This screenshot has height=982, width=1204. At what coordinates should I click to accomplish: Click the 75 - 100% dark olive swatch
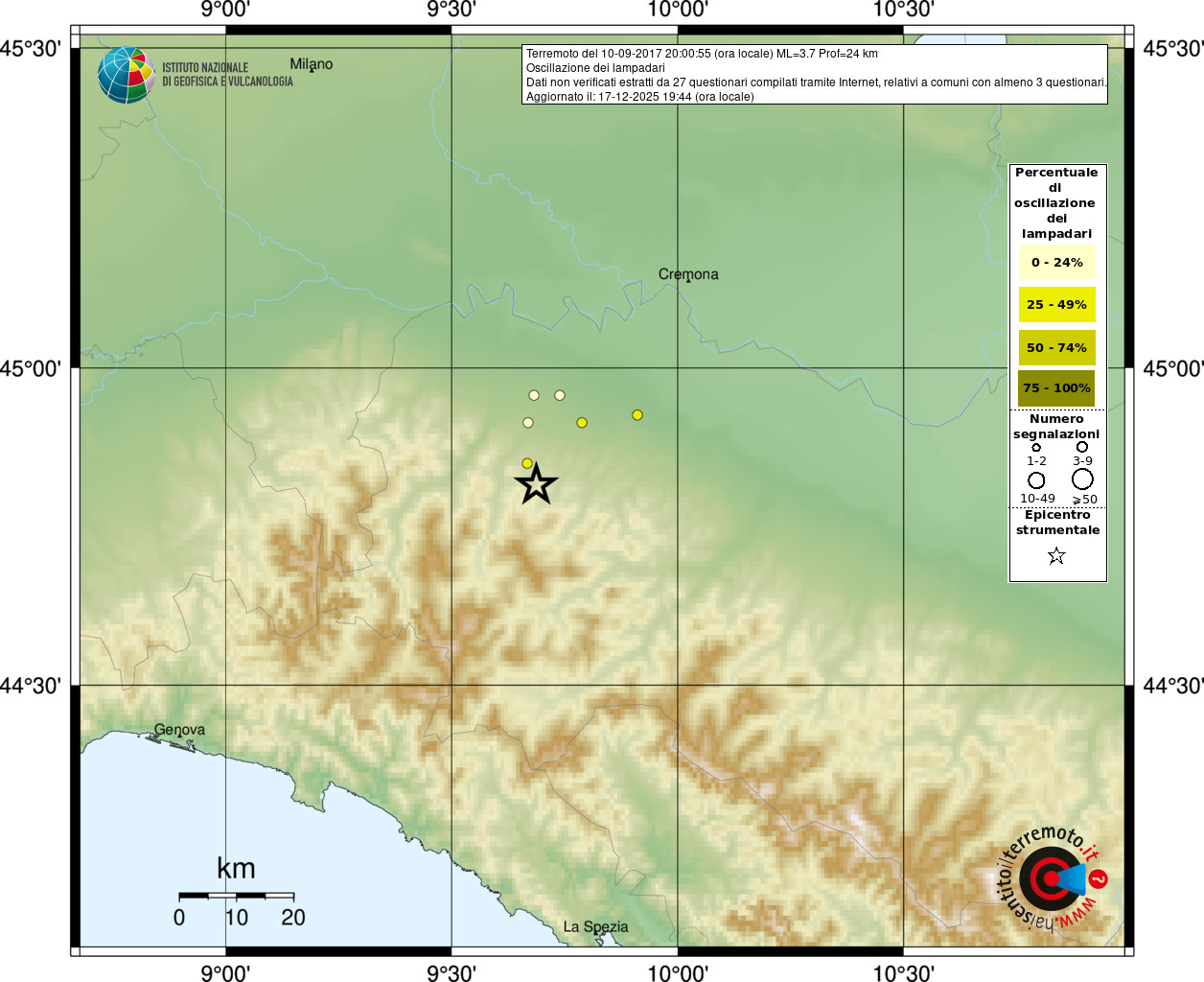tap(1056, 388)
